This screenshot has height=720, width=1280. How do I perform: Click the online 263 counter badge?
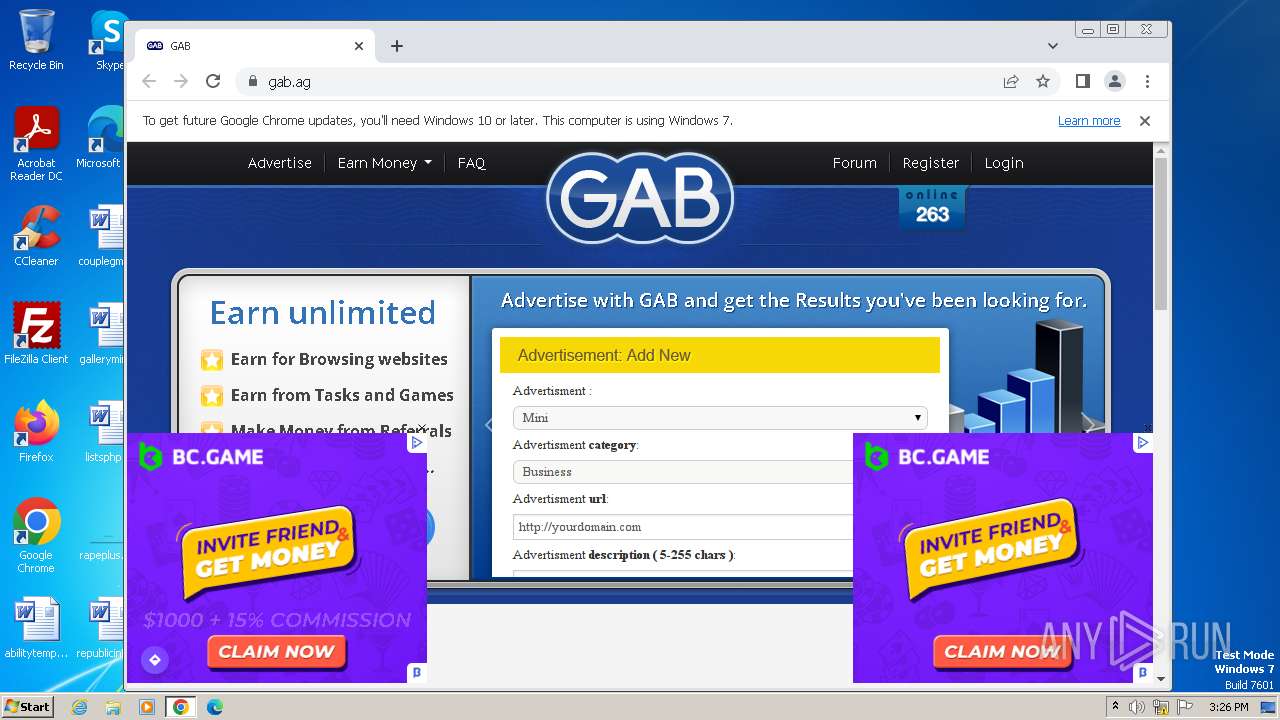pyautogui.click(x=932, y=207)
